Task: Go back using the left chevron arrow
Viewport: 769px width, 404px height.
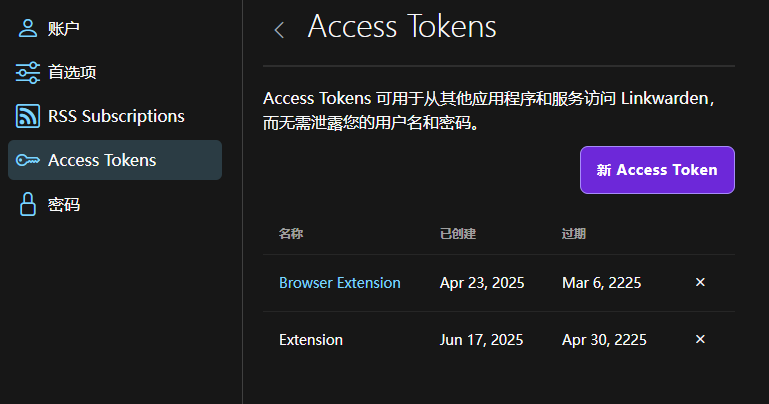Action: click(279, 30)
